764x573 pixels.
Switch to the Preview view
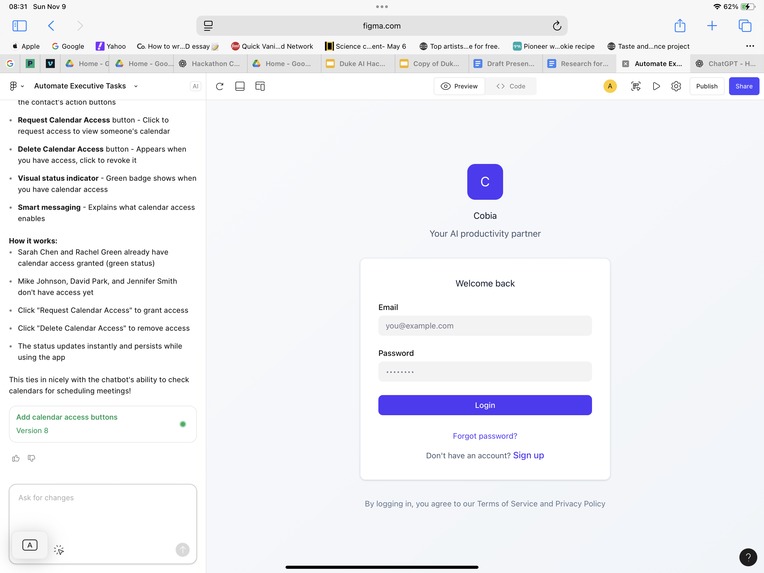click(459, 86)
